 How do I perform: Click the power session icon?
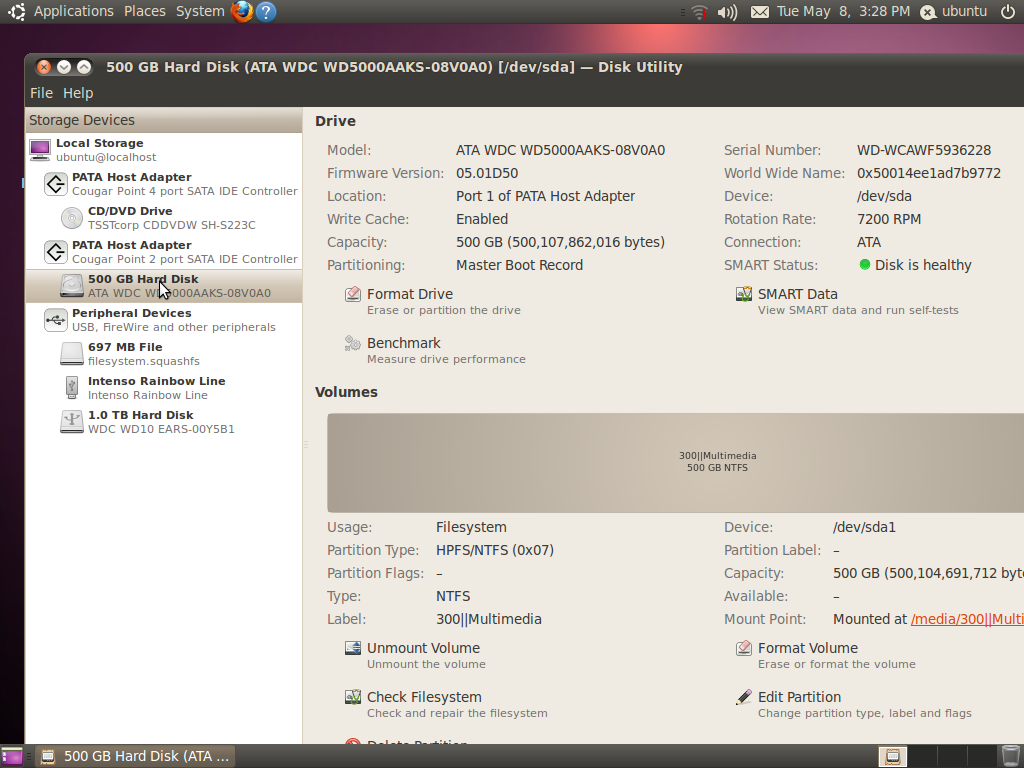tap(1008, 11)
